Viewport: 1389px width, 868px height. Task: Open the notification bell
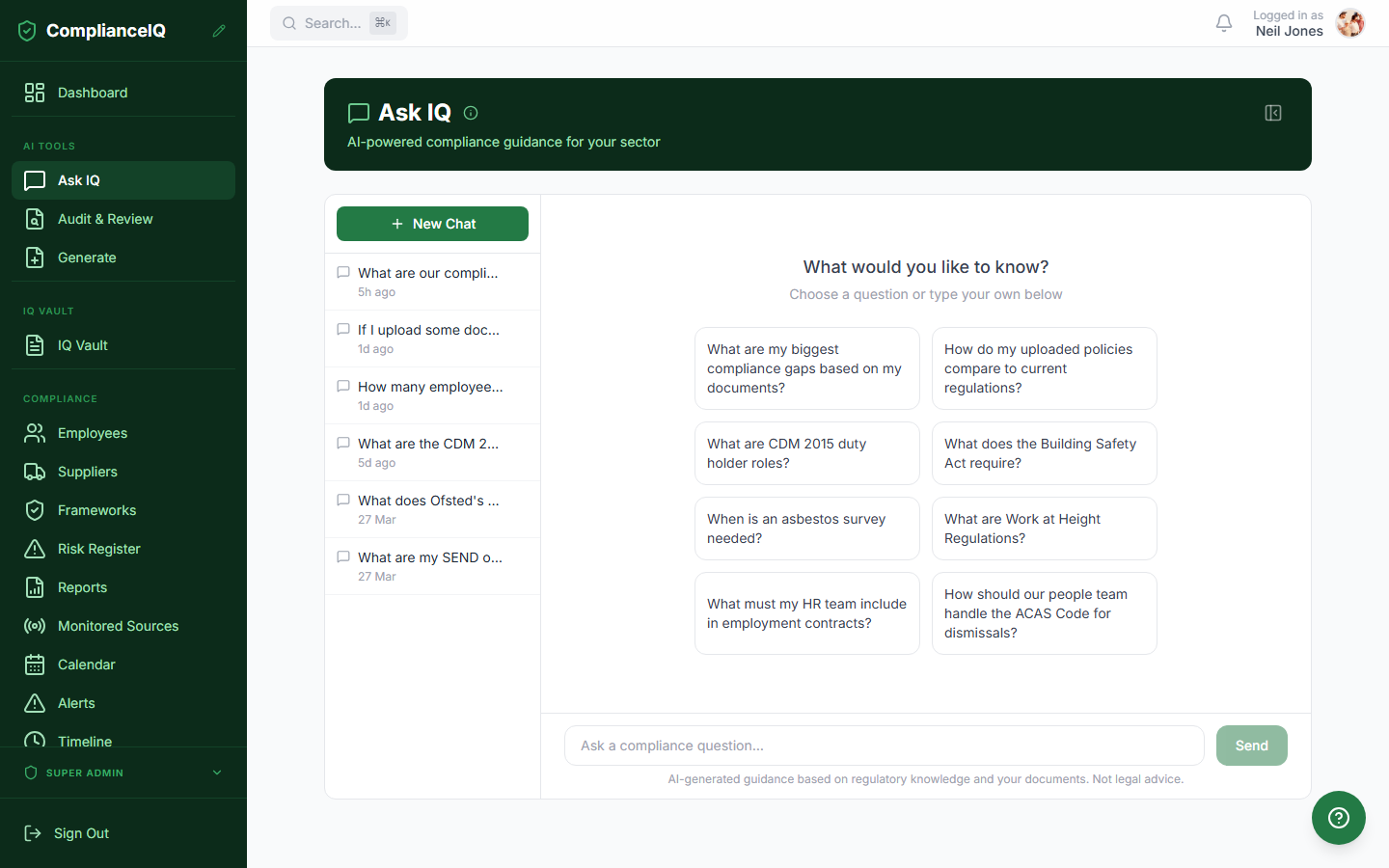click(x=1224, y=23)
